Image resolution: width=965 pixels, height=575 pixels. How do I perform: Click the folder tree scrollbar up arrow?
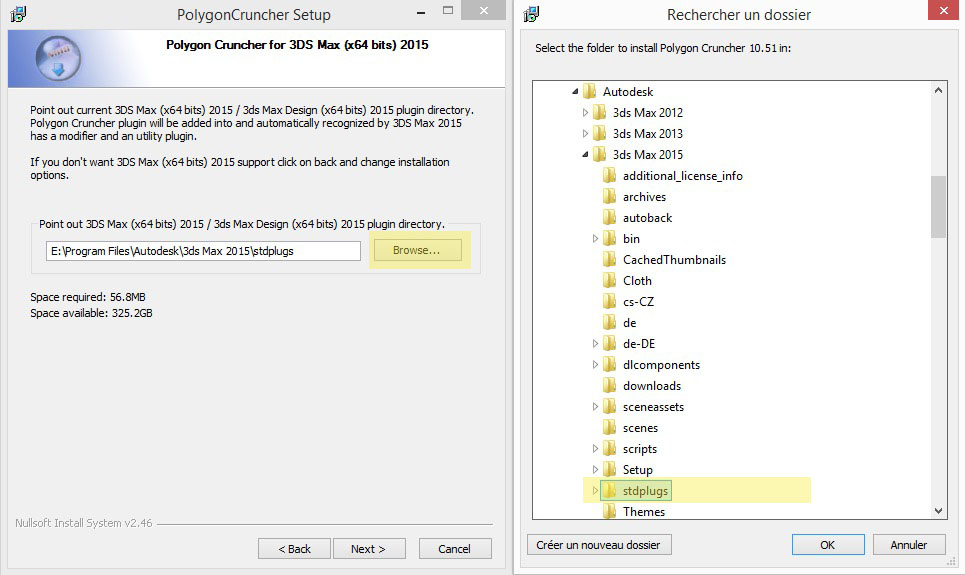(x=938, y=90)
